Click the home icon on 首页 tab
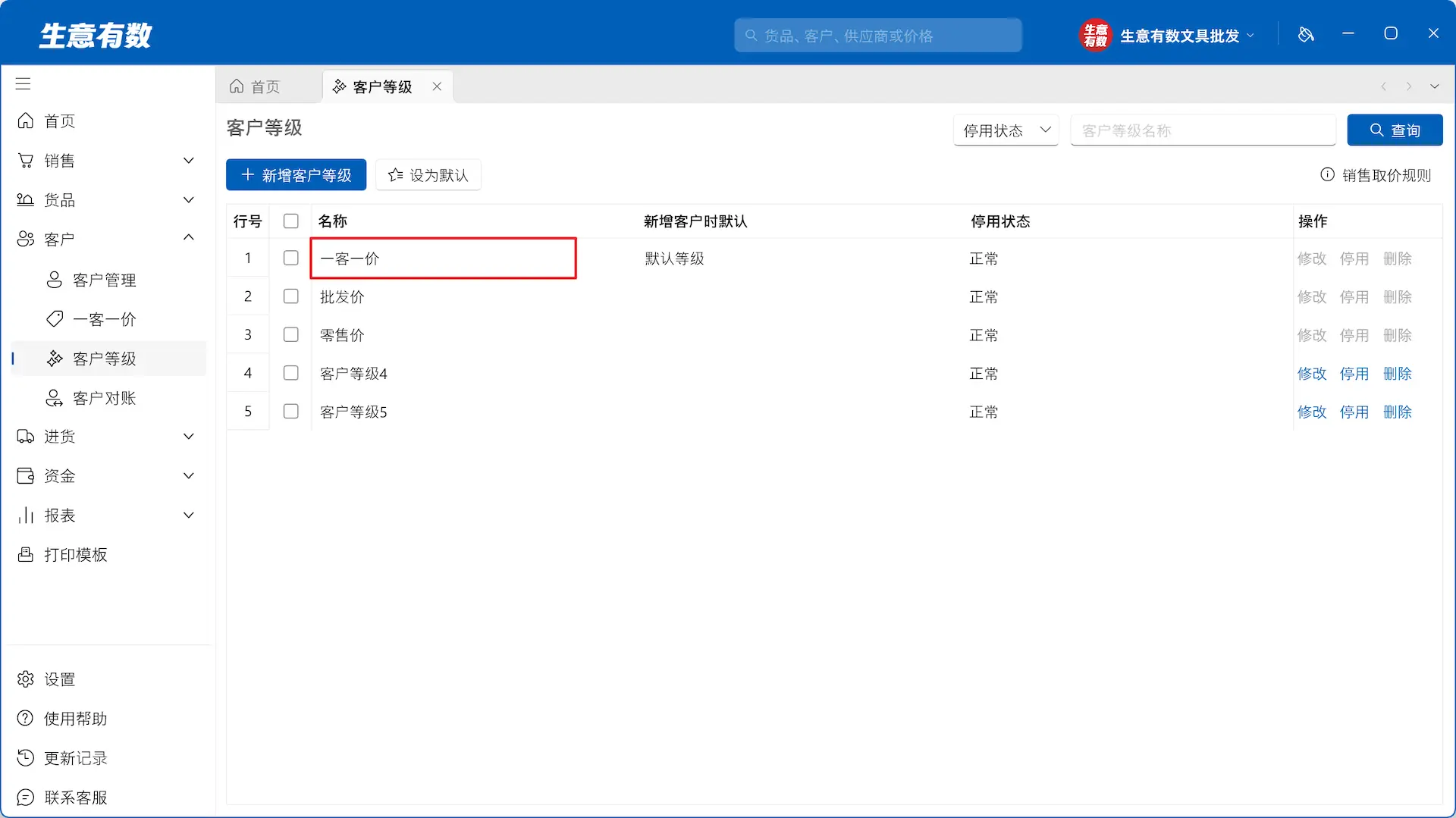This screenshot has height=818, width=1456. pos(237,86)
